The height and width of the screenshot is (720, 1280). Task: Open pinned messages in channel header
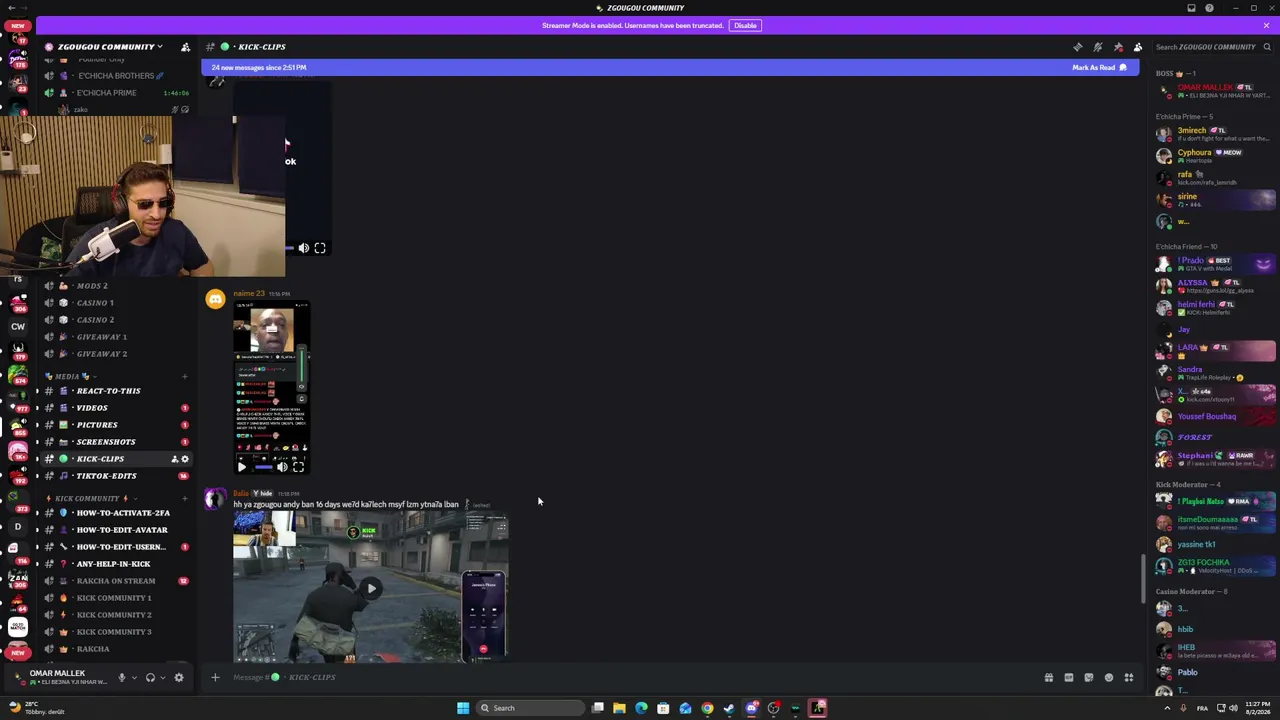(x=1118, y=47)
